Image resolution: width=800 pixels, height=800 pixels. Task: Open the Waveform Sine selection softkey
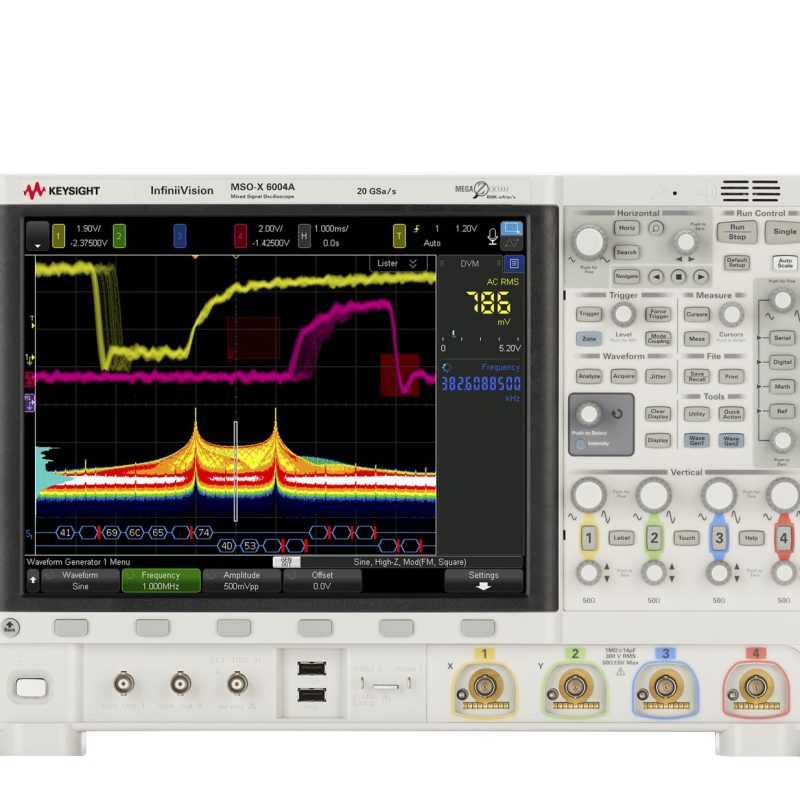[x=80, y=581]
